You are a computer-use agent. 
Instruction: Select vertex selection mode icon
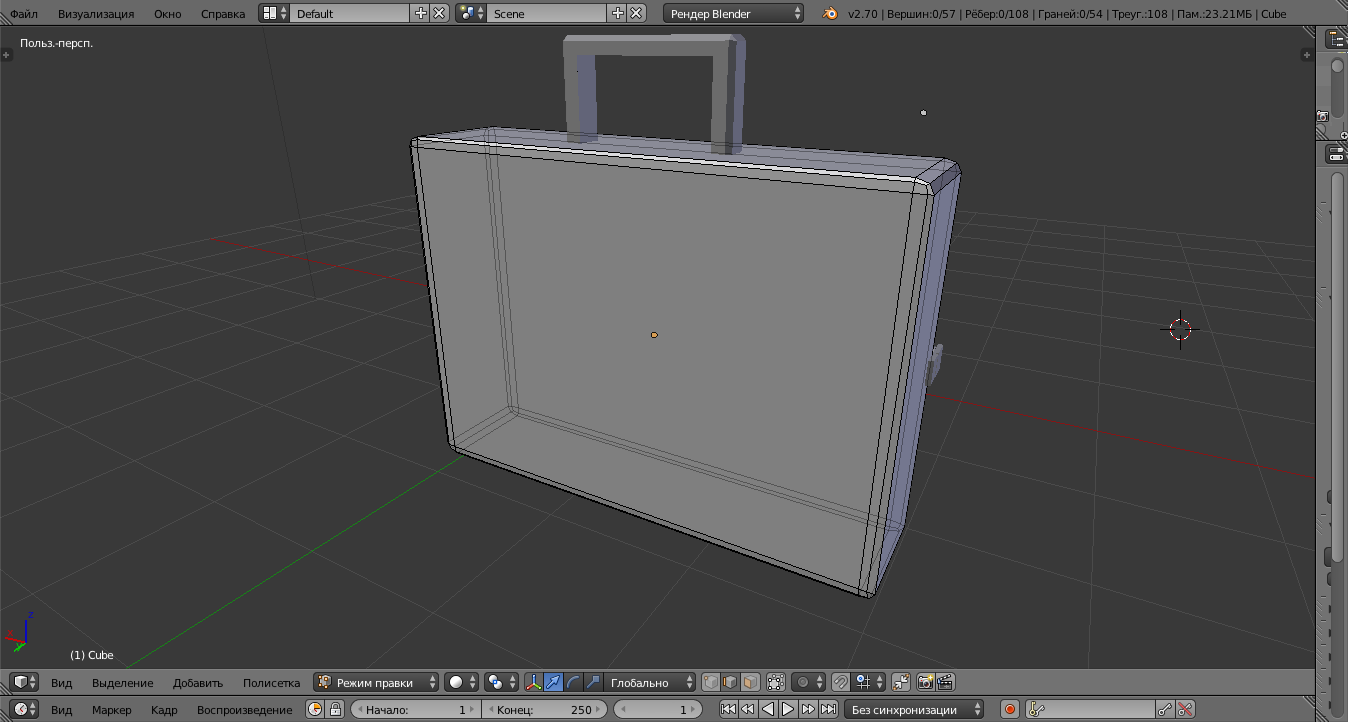point(710,682)
